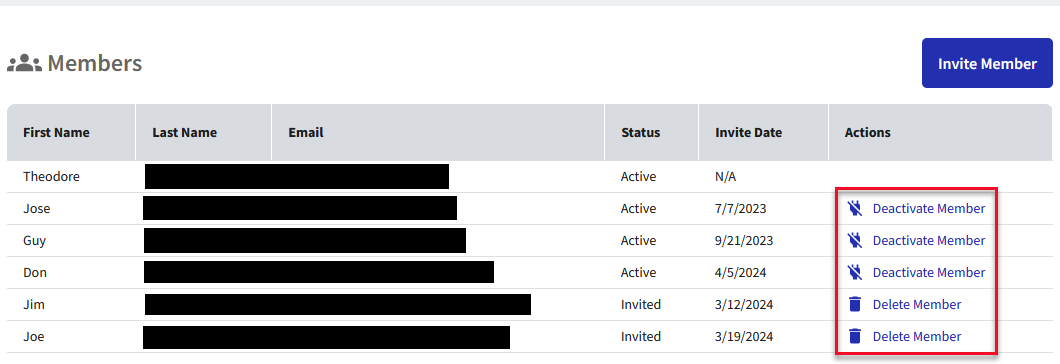Click the unplug icon in Don's row
This screenshot has height=364, width=1060.
coord(855,272)
